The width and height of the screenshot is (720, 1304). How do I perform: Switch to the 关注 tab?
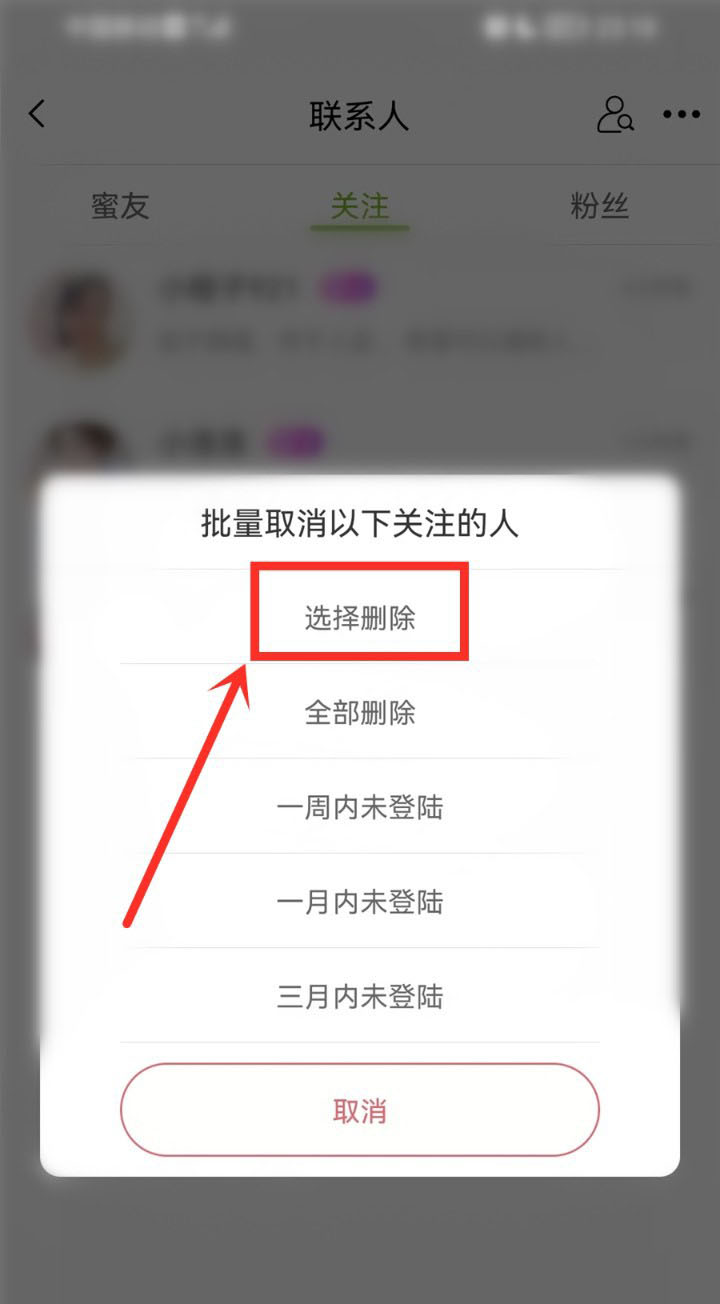pos(360,206)
